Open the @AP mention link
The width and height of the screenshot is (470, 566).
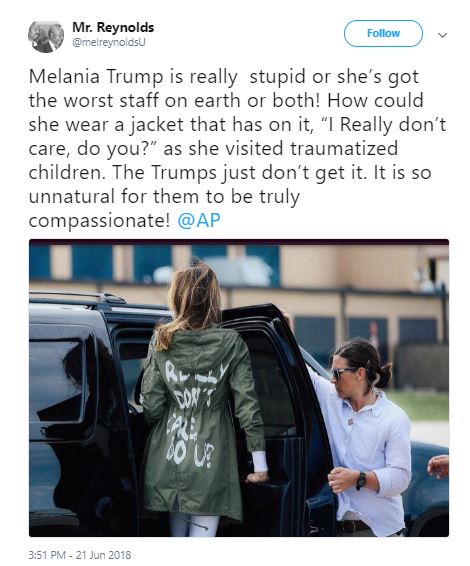[x=199, y=220]
